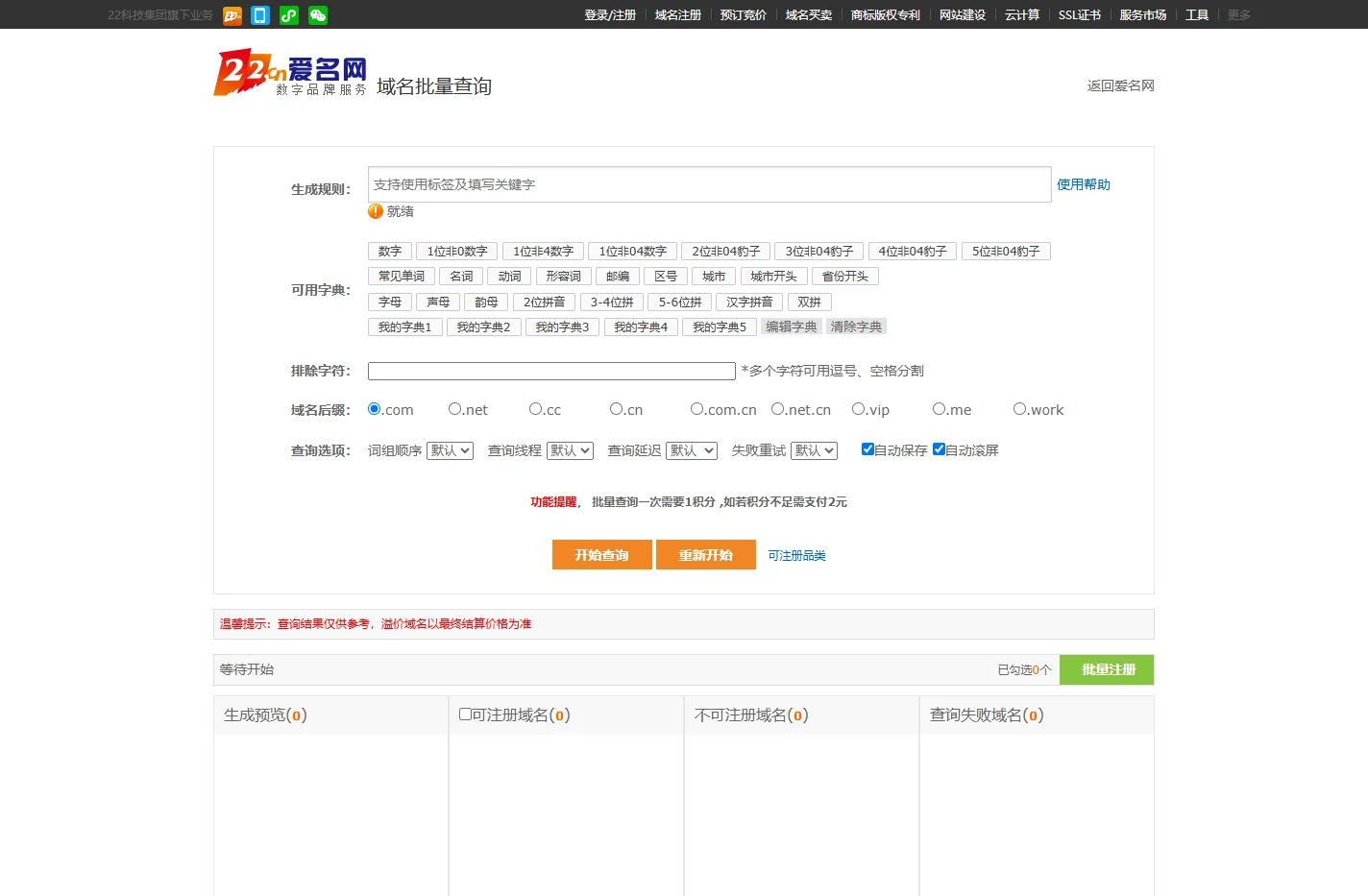The image size is (1368, 896).
Task: Open 更多 in top navigation
Action: click(1239, 15)
